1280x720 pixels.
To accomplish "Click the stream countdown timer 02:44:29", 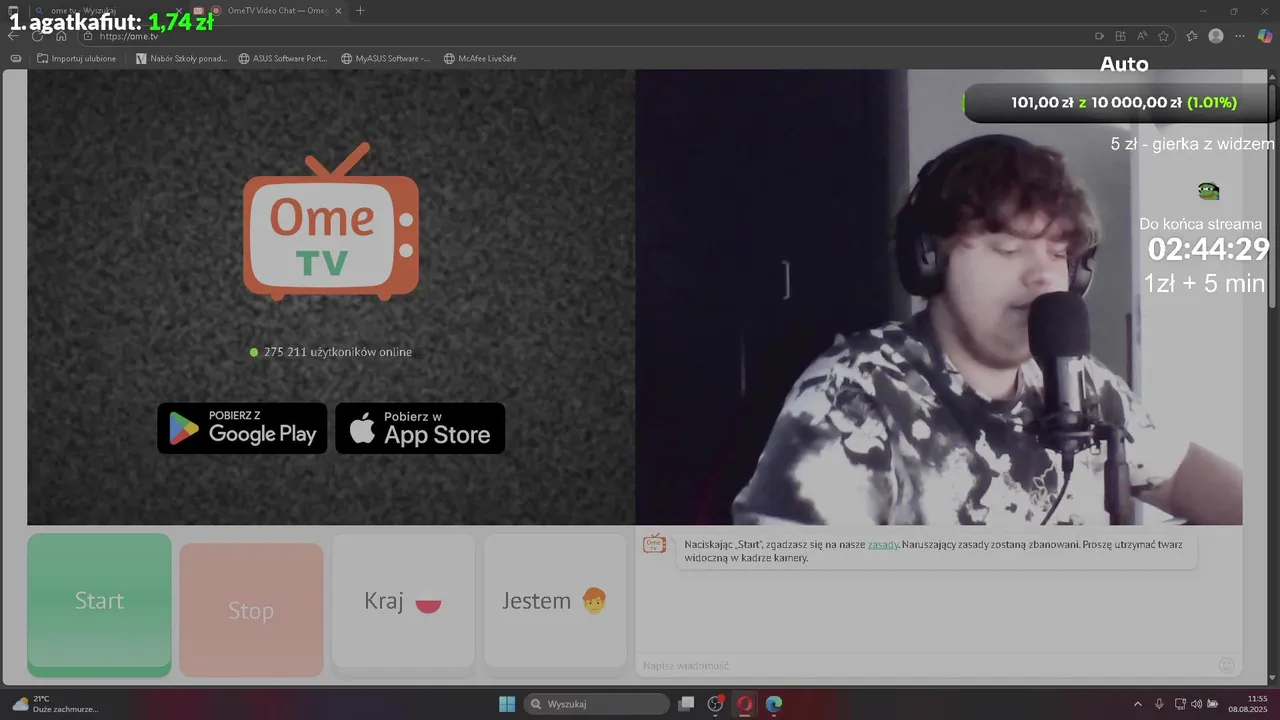I will point(1208,249).
